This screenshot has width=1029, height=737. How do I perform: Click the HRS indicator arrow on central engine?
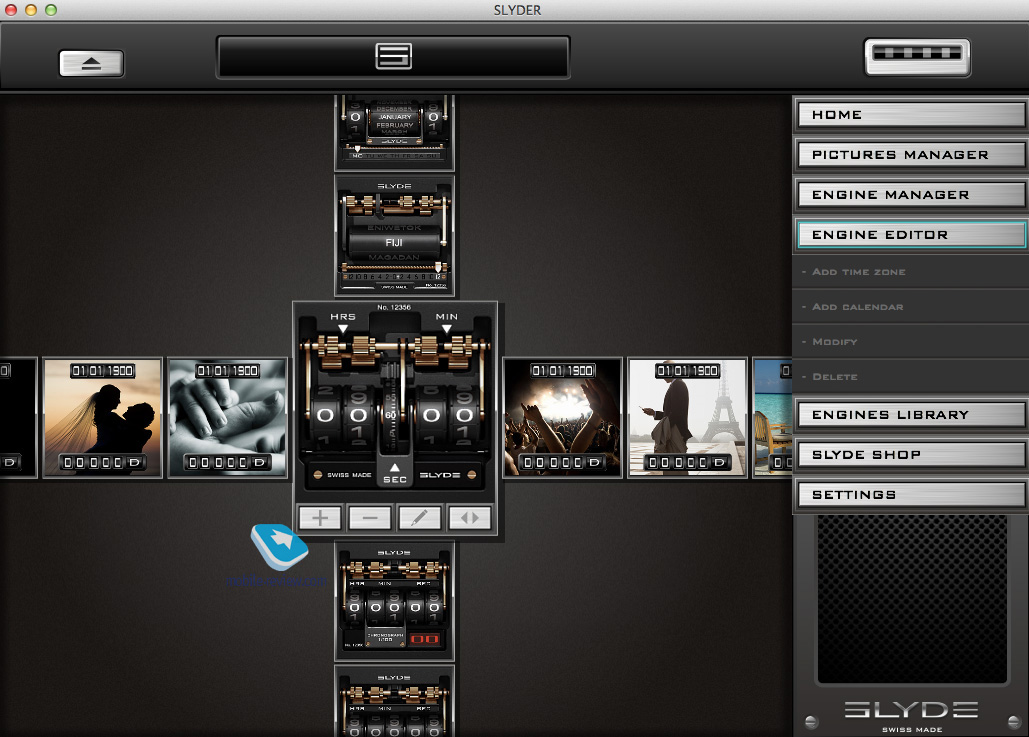[343, 329]
